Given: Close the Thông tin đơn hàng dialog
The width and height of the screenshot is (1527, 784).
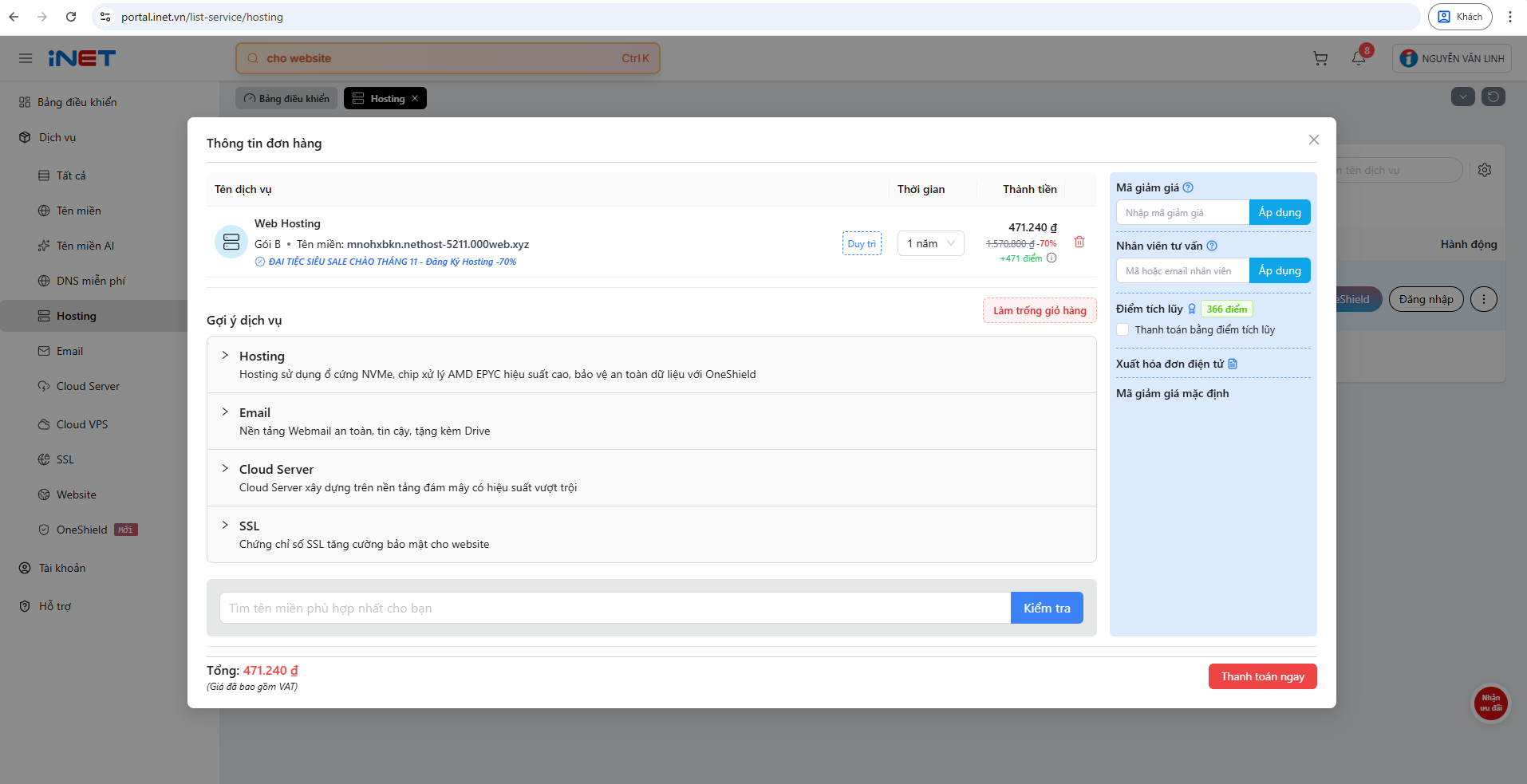Looking at the screenshot, I should pos(1313,140).
